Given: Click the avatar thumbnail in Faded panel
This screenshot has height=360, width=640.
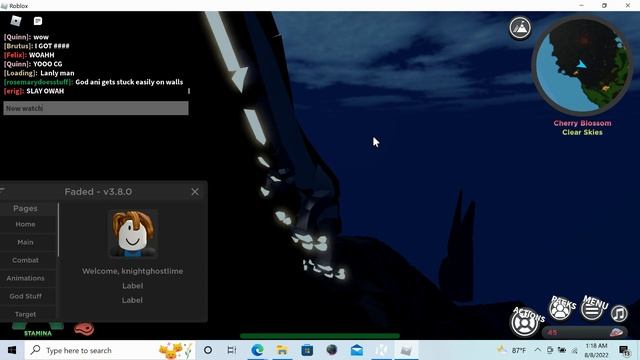Looking at the screenshot, I should coord(133,233).
